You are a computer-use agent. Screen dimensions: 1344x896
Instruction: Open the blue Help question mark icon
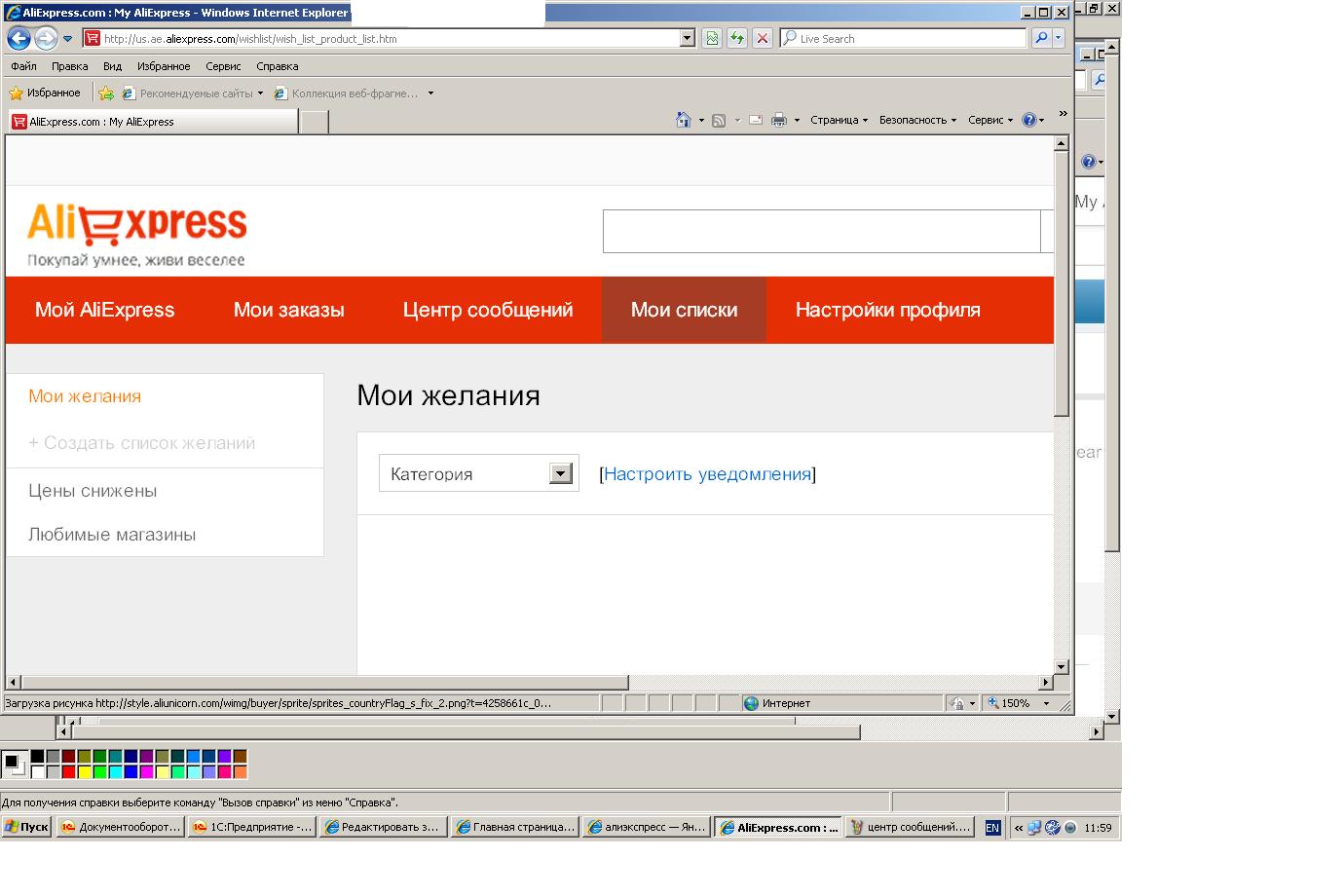point(1029,120)
